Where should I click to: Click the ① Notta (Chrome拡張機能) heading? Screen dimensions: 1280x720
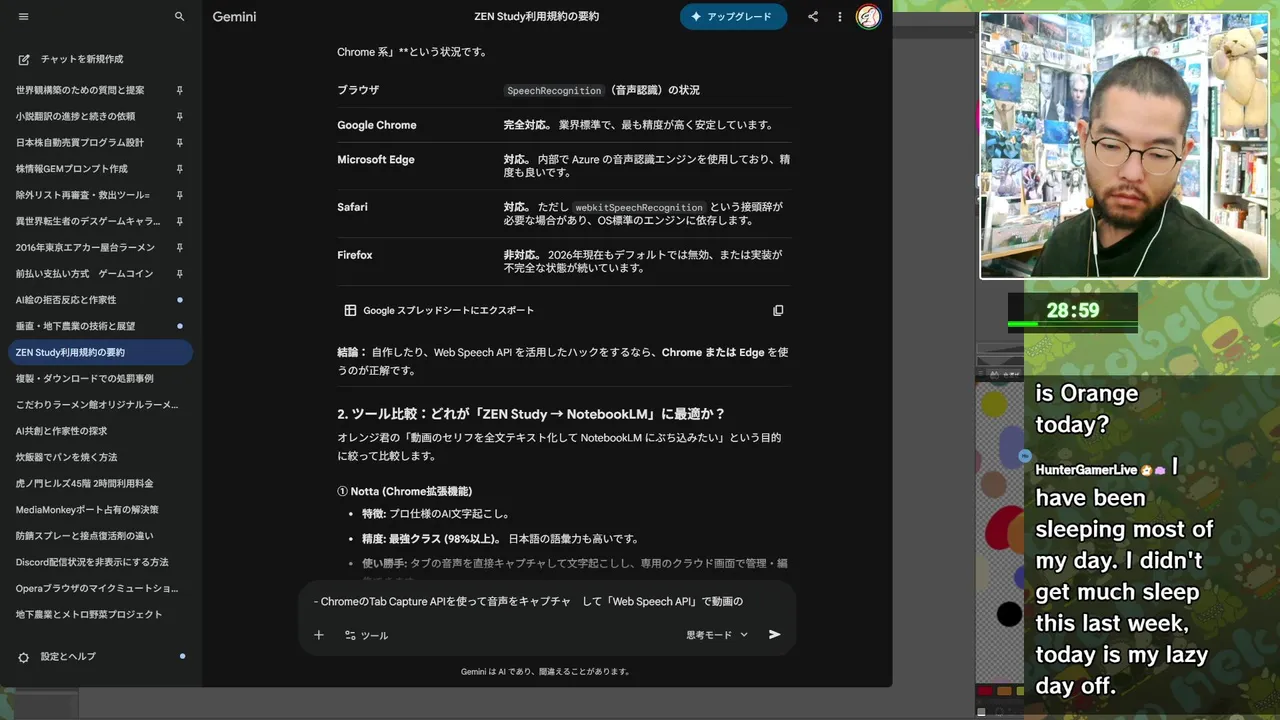(404, 491)
